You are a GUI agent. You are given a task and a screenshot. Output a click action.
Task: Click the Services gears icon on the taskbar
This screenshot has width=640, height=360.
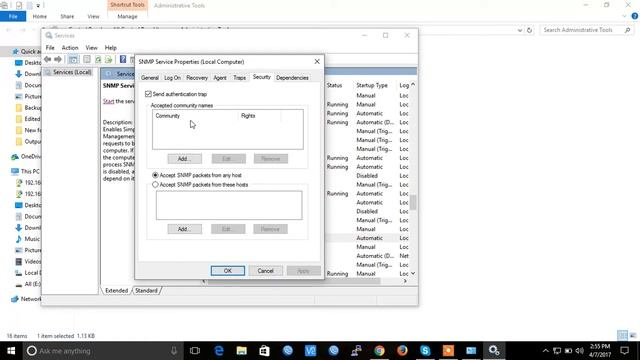coord(494,351)
